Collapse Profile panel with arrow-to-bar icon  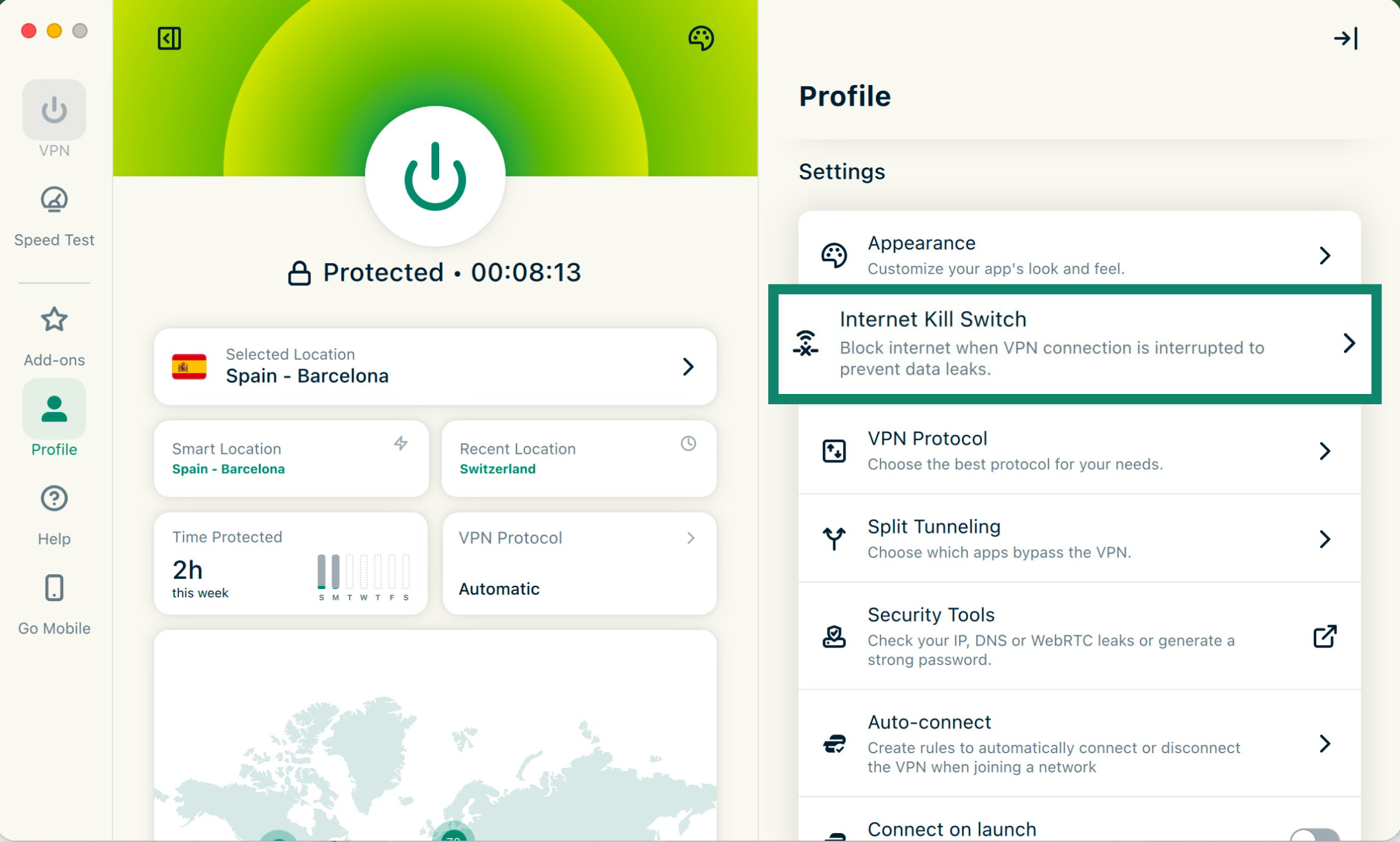click(x=1345, y=39)
